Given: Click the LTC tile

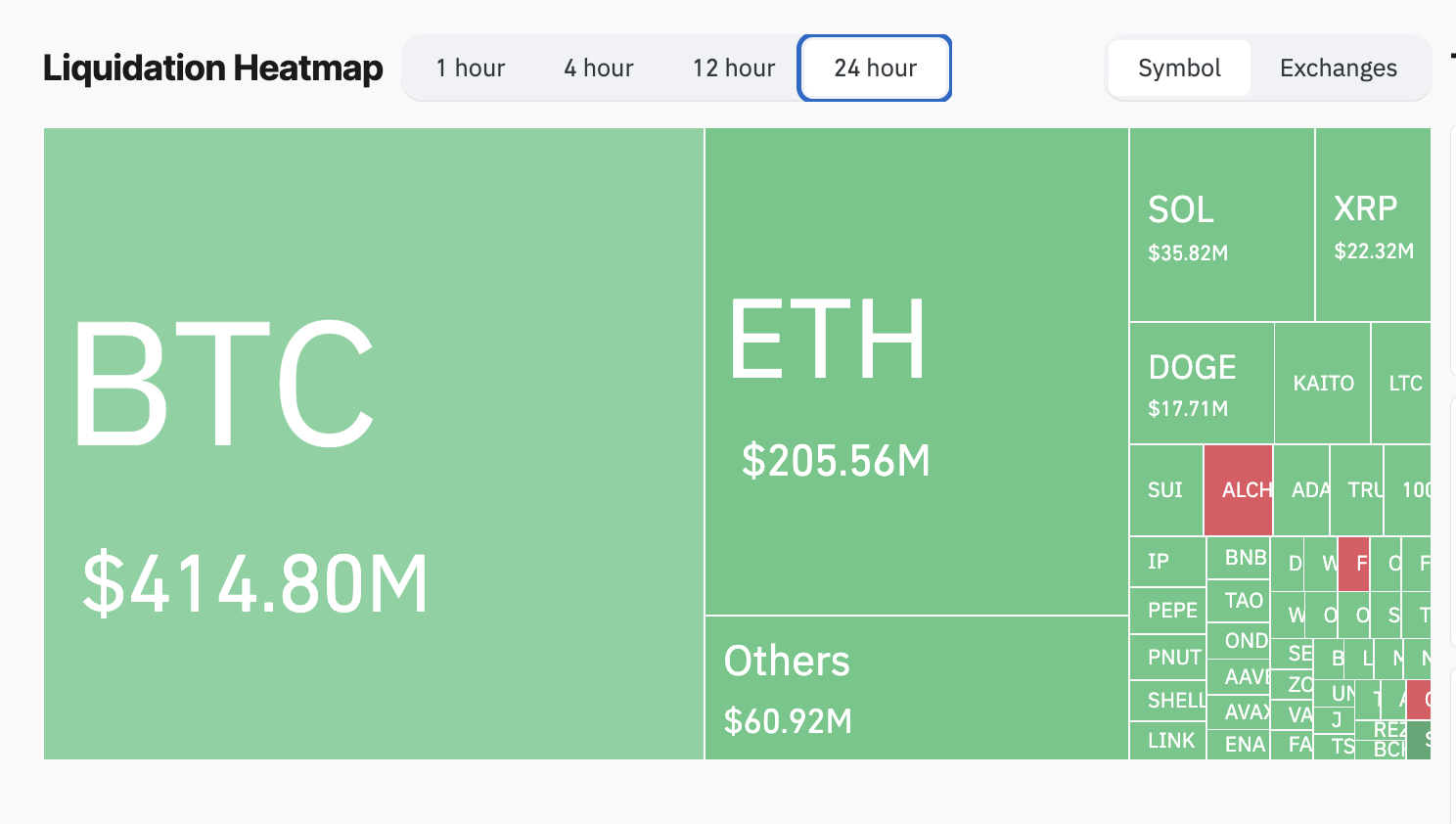Looking at the screenshot, I should [x=1406, y=383].
